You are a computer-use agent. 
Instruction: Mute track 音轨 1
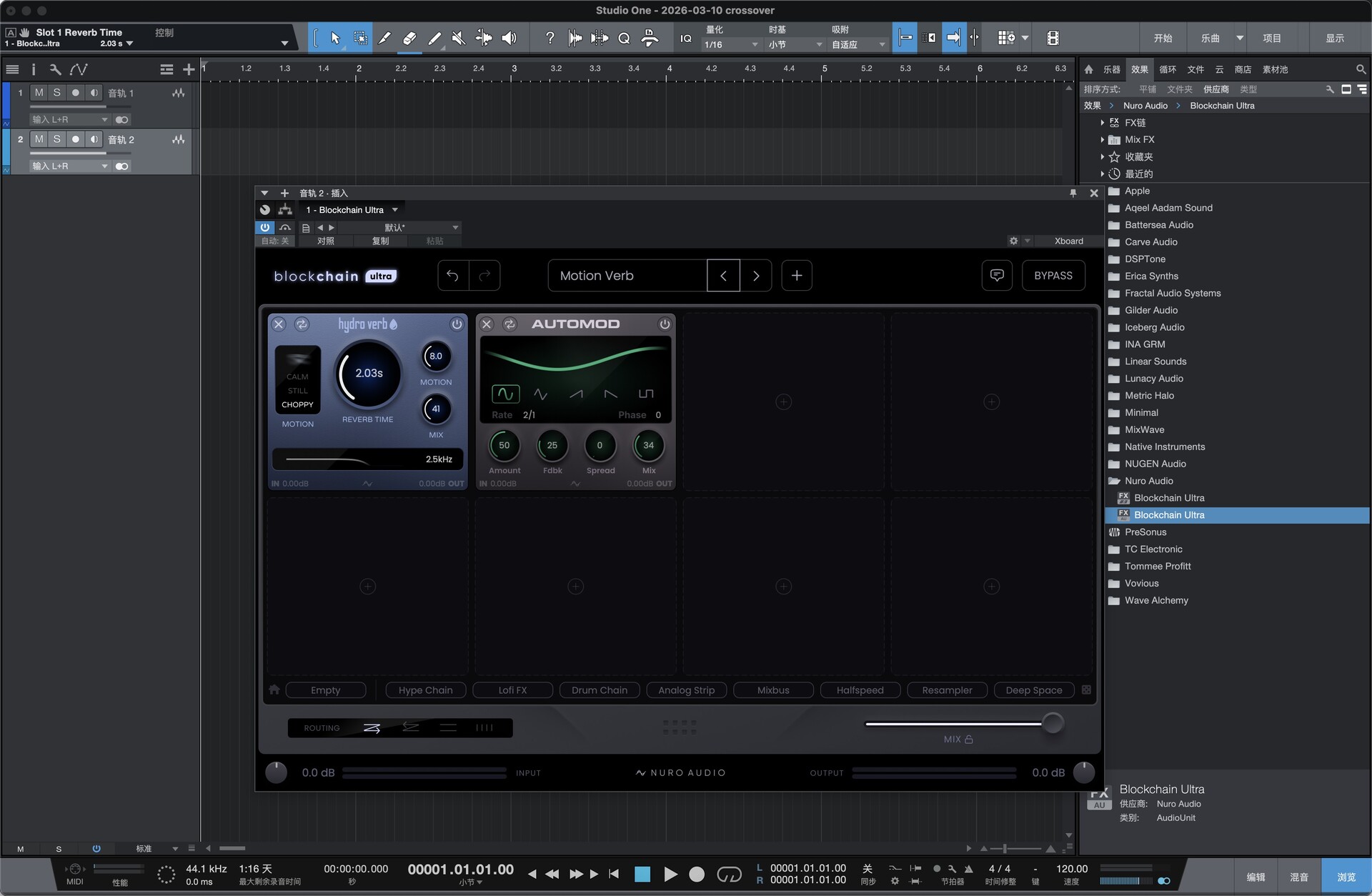click(39, 93)
